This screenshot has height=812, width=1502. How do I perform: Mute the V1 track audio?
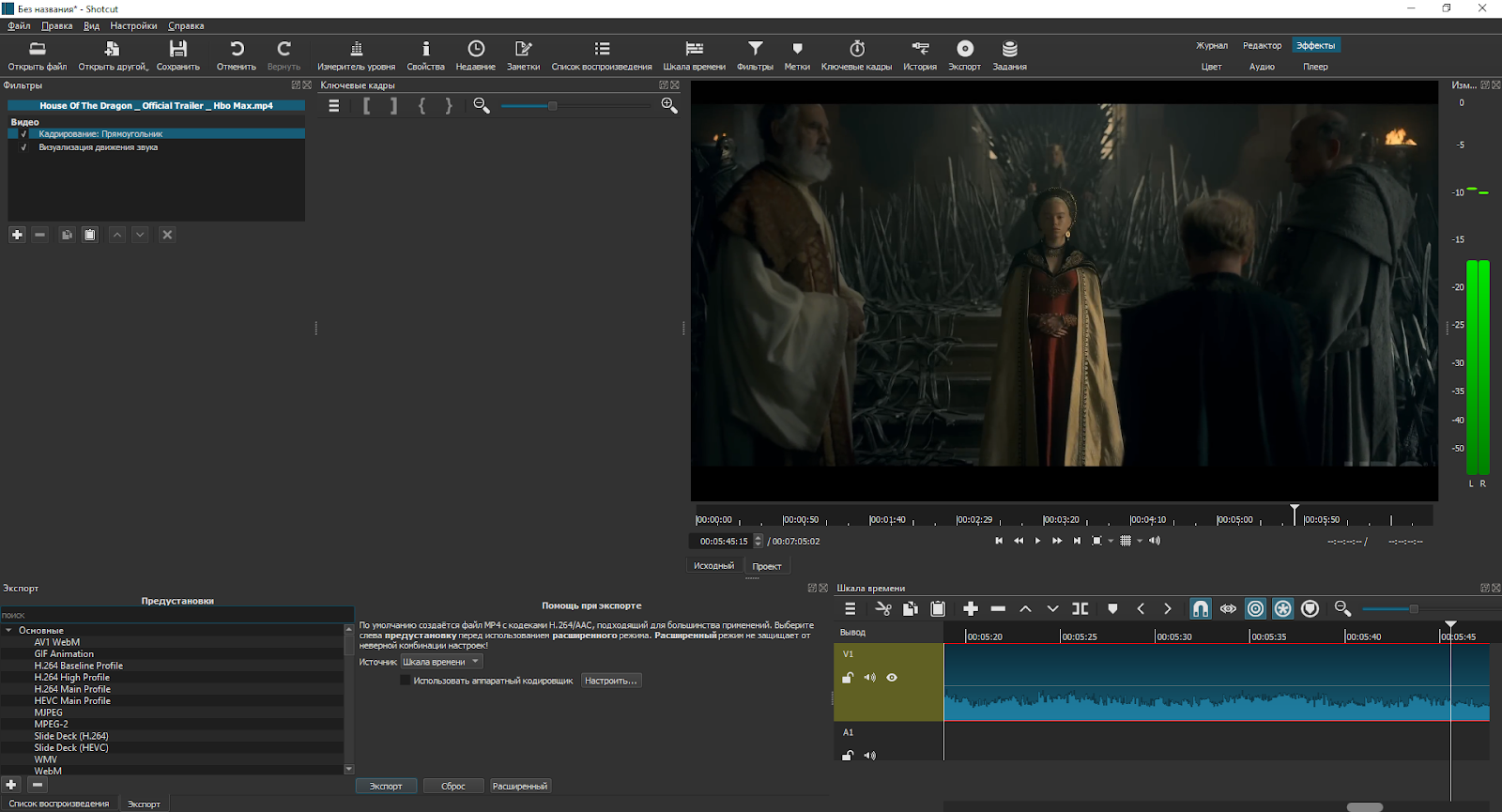pyautogui.click(x=869, y=678)
